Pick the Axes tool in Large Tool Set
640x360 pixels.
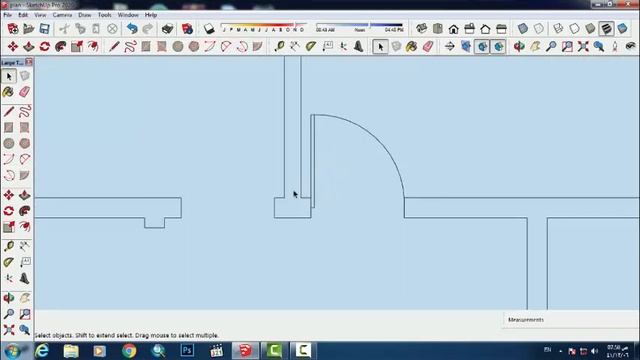tap(9, 278)
